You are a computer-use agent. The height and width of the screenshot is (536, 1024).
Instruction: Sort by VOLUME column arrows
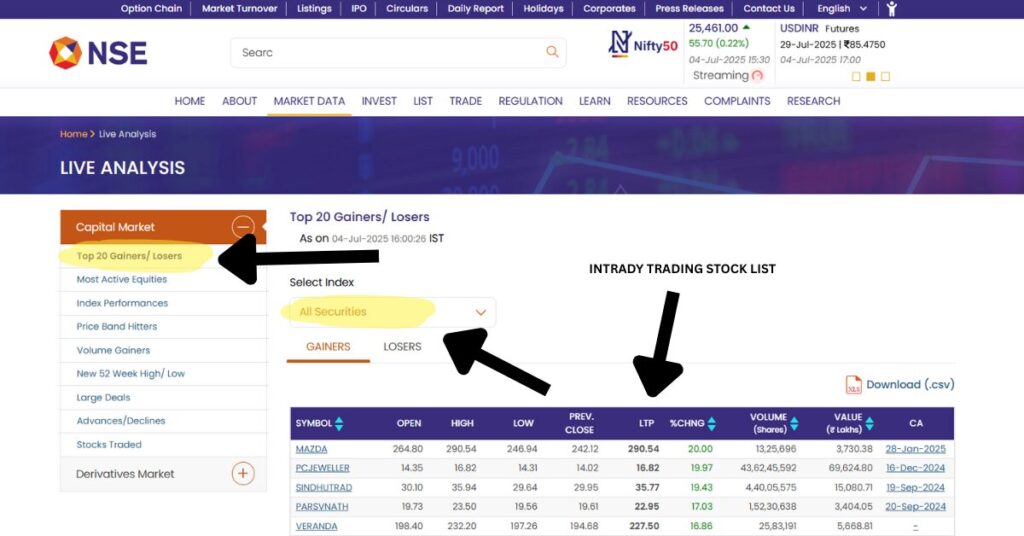(x=794, y=424)
